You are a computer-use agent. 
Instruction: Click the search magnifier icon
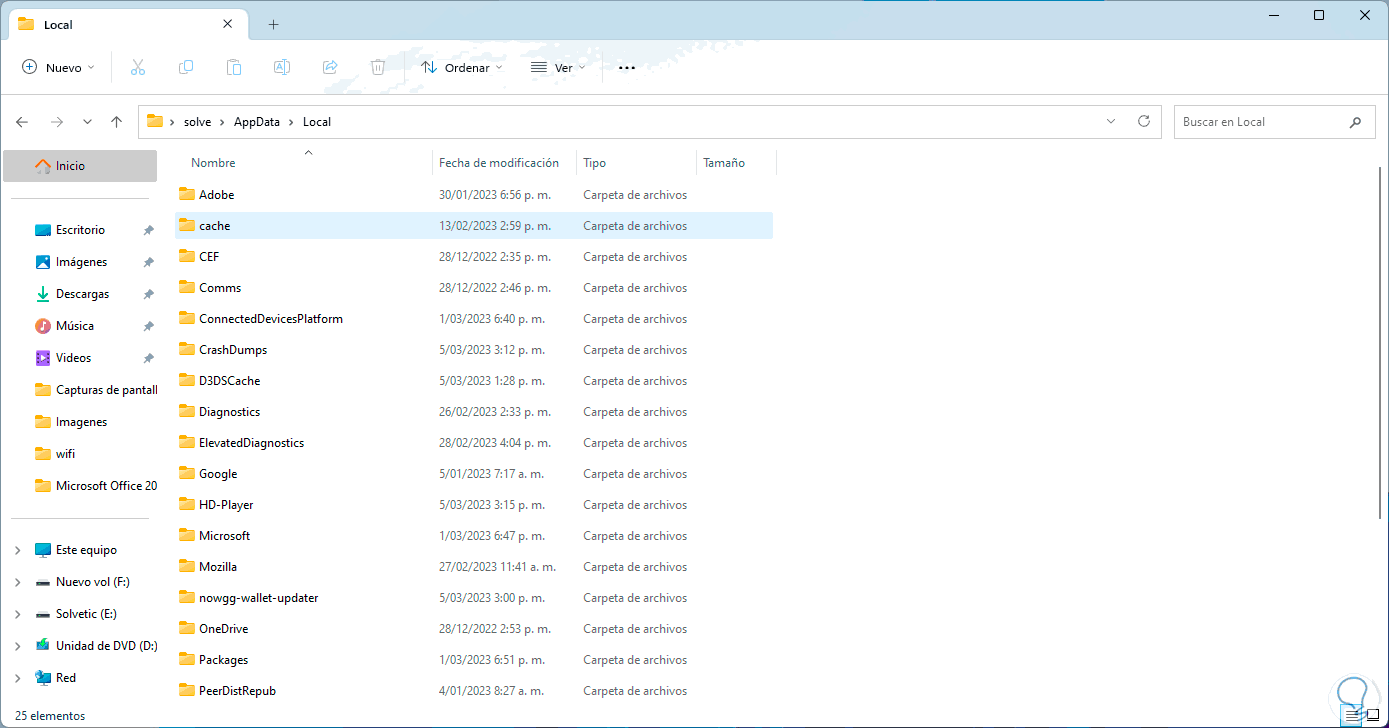coord(1355,122)
